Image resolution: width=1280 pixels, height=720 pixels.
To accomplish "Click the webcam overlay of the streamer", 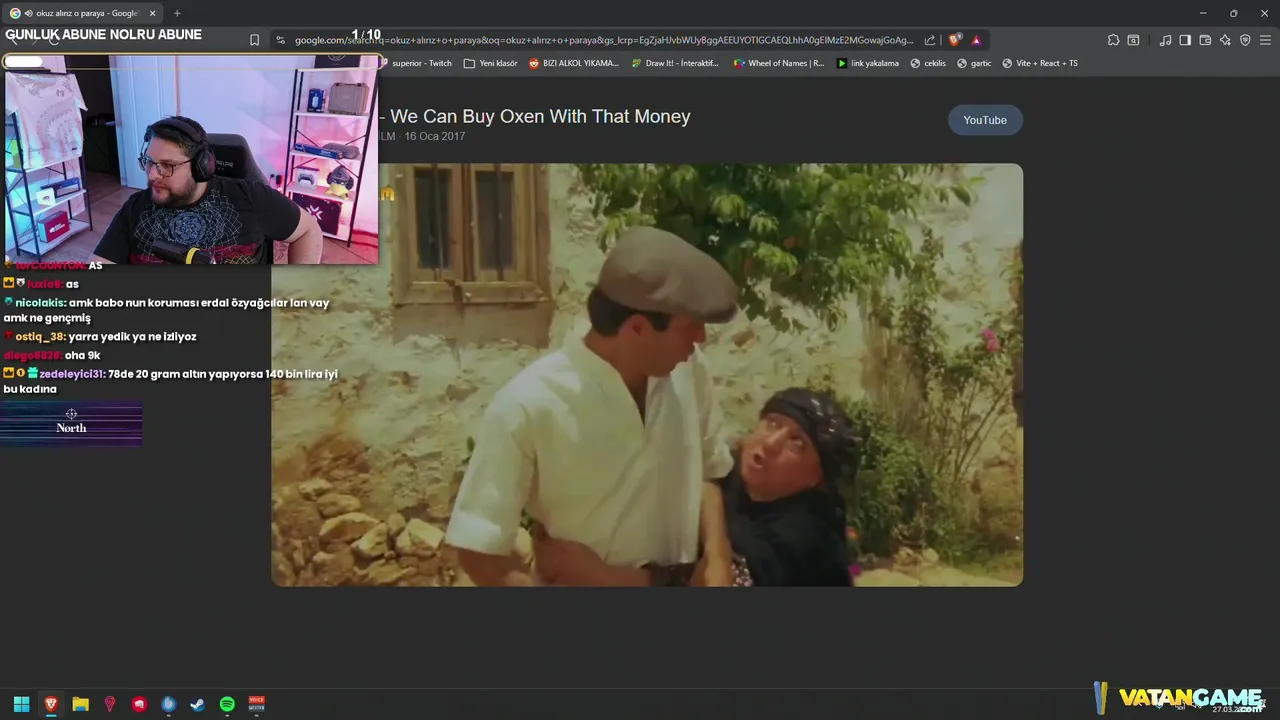I will pos(191,159).
